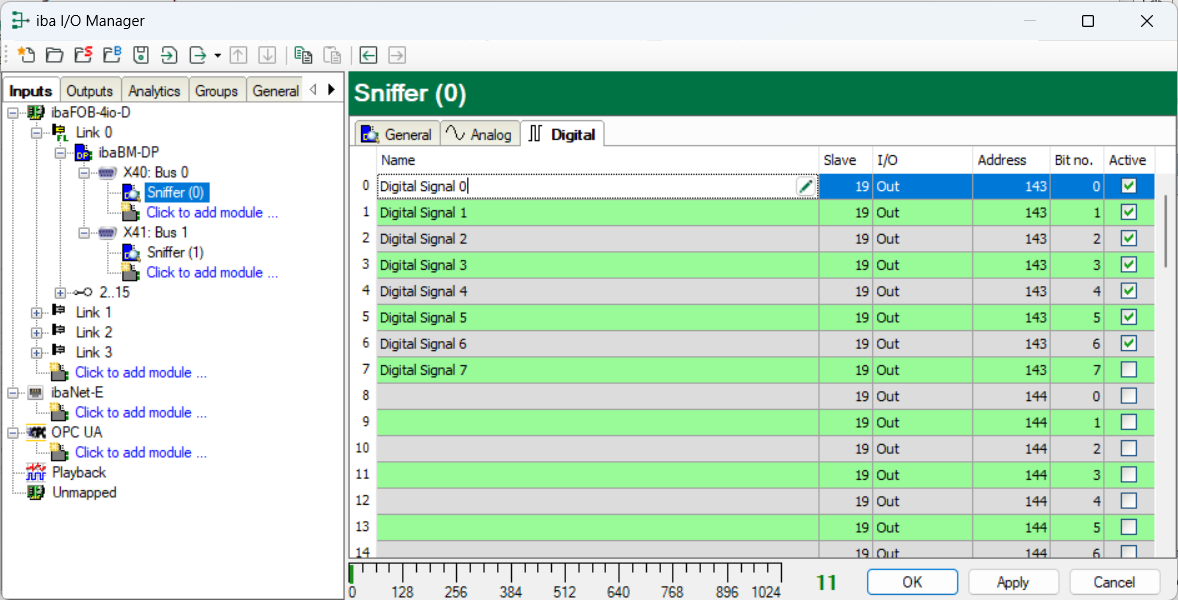Check the Active box for row 10

[x=1129, y=448]
